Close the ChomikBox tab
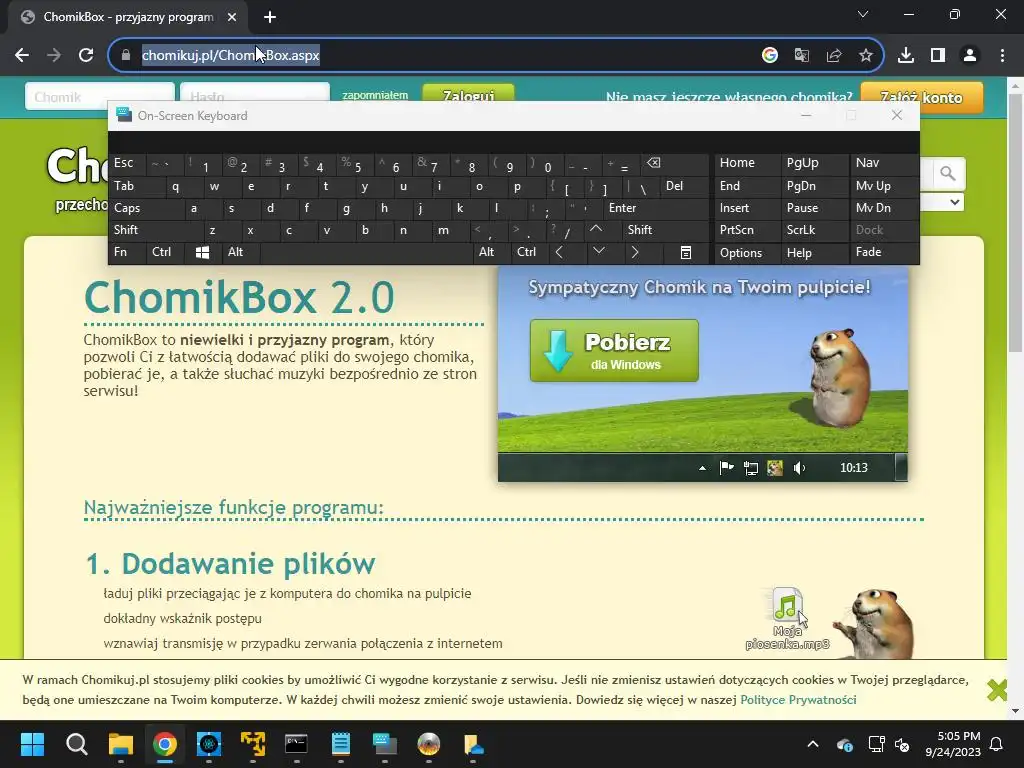The height and width of the screenshot is (768, 1024). 232,17
